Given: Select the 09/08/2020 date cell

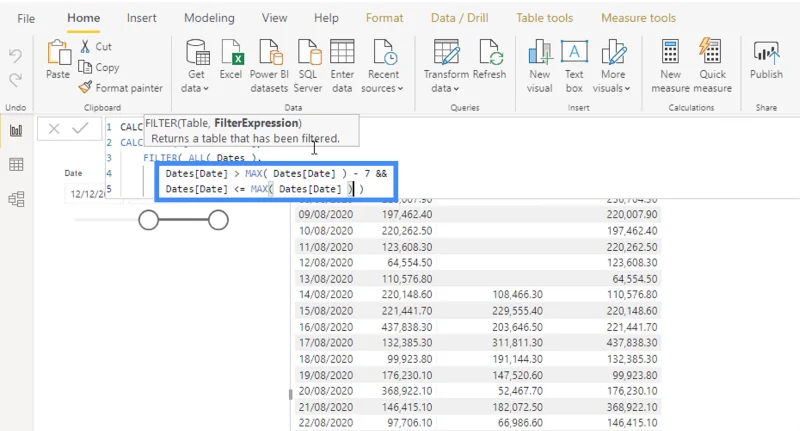Looking at the screenshot, I should point(326,215).
